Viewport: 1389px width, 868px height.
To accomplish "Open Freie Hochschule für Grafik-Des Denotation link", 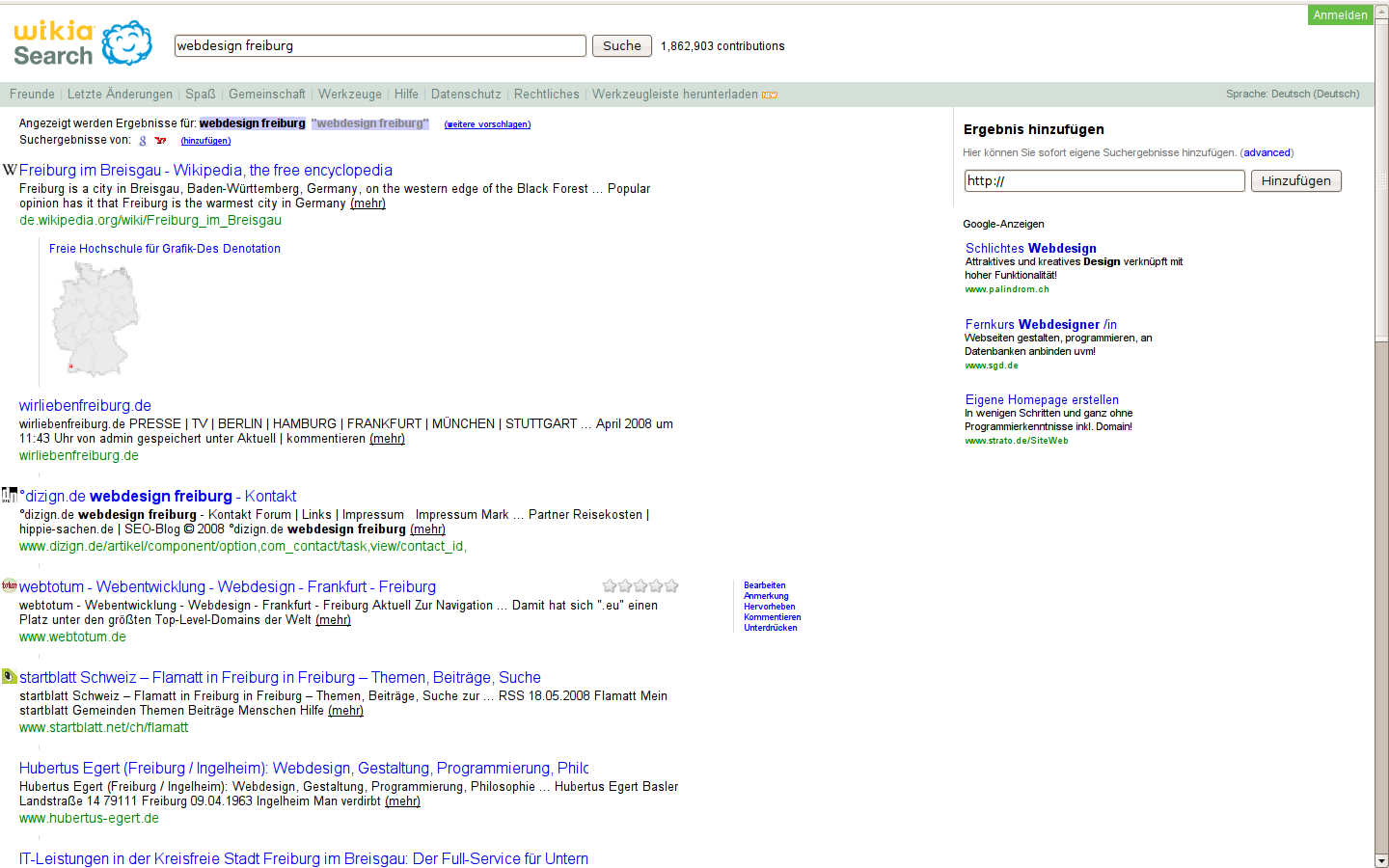I will [x=165, y=248].
